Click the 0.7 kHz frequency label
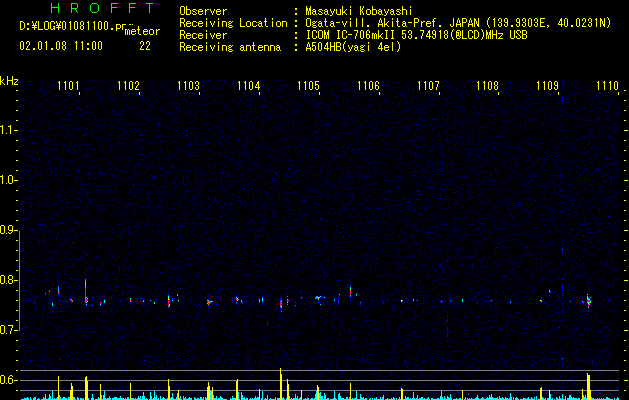Screen dimensions: 629x400 pyautogui.click(x=8, y=330)
